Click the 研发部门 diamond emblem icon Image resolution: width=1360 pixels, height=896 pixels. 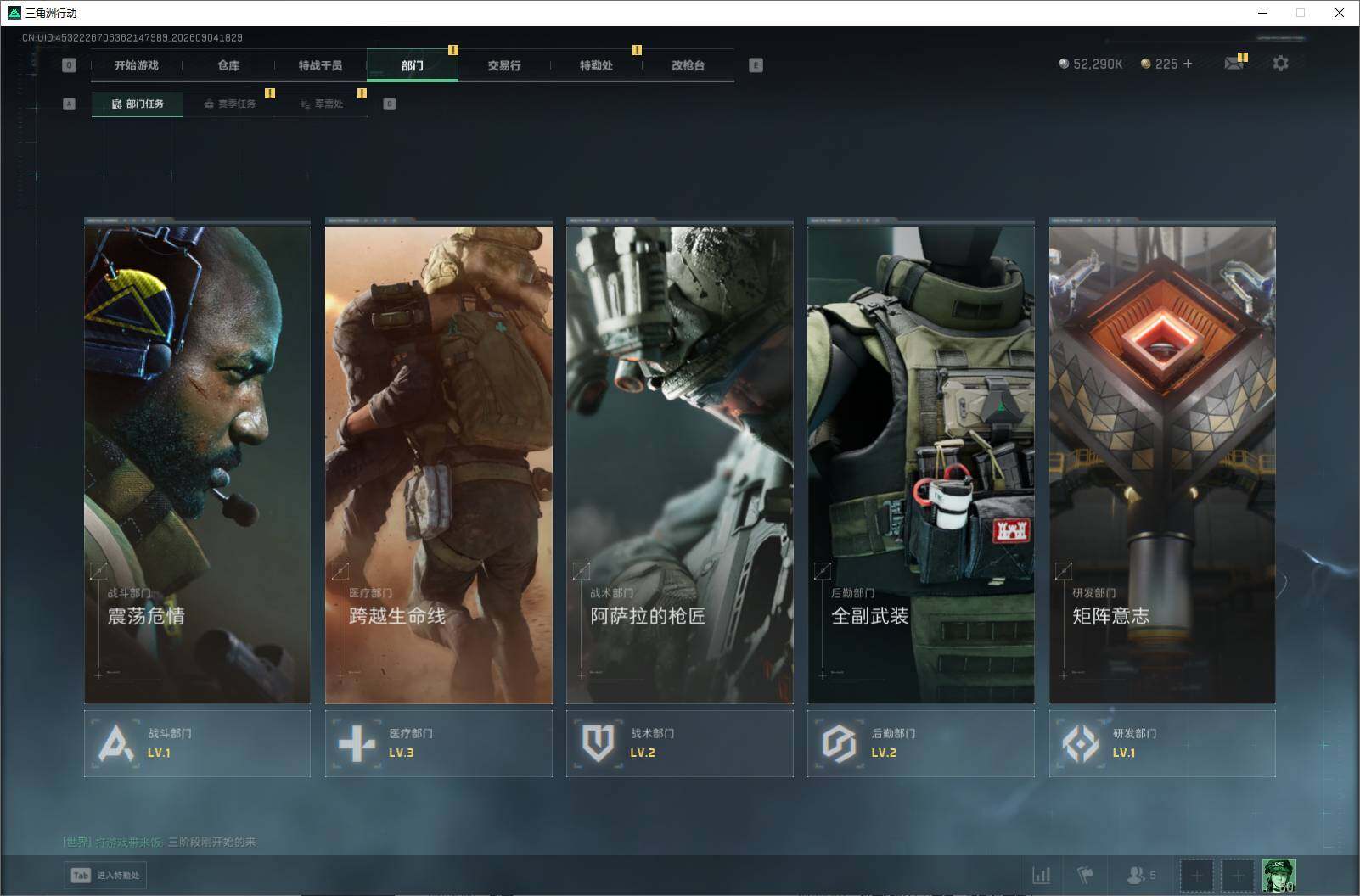pyautogui.click(x=1080, y=743)
